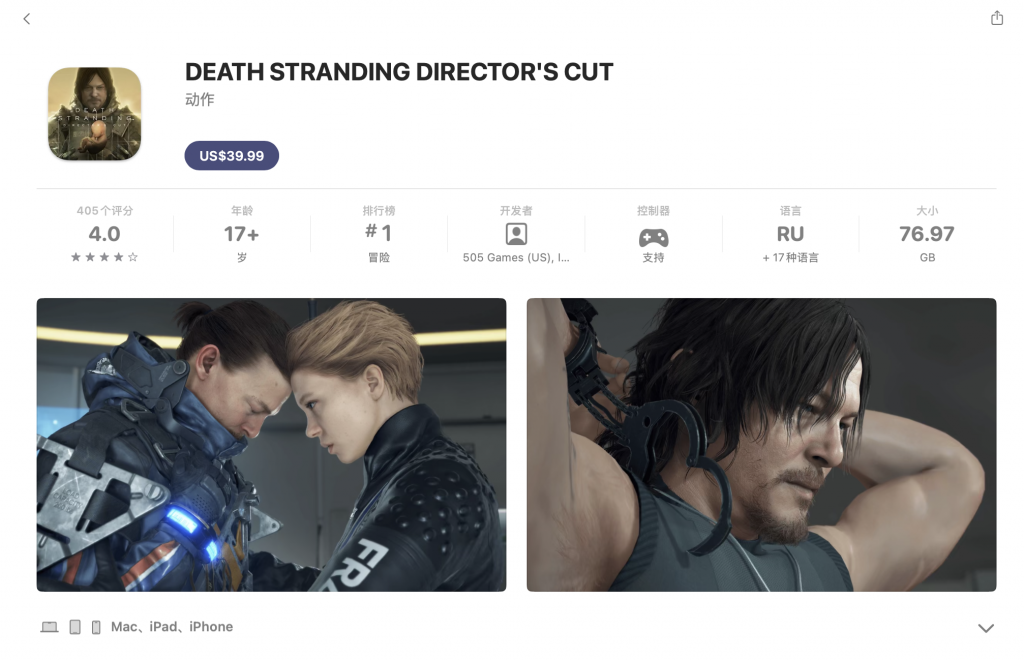Click the Mac laptop device icon
1024x660 pixels.
click(50, 627)
